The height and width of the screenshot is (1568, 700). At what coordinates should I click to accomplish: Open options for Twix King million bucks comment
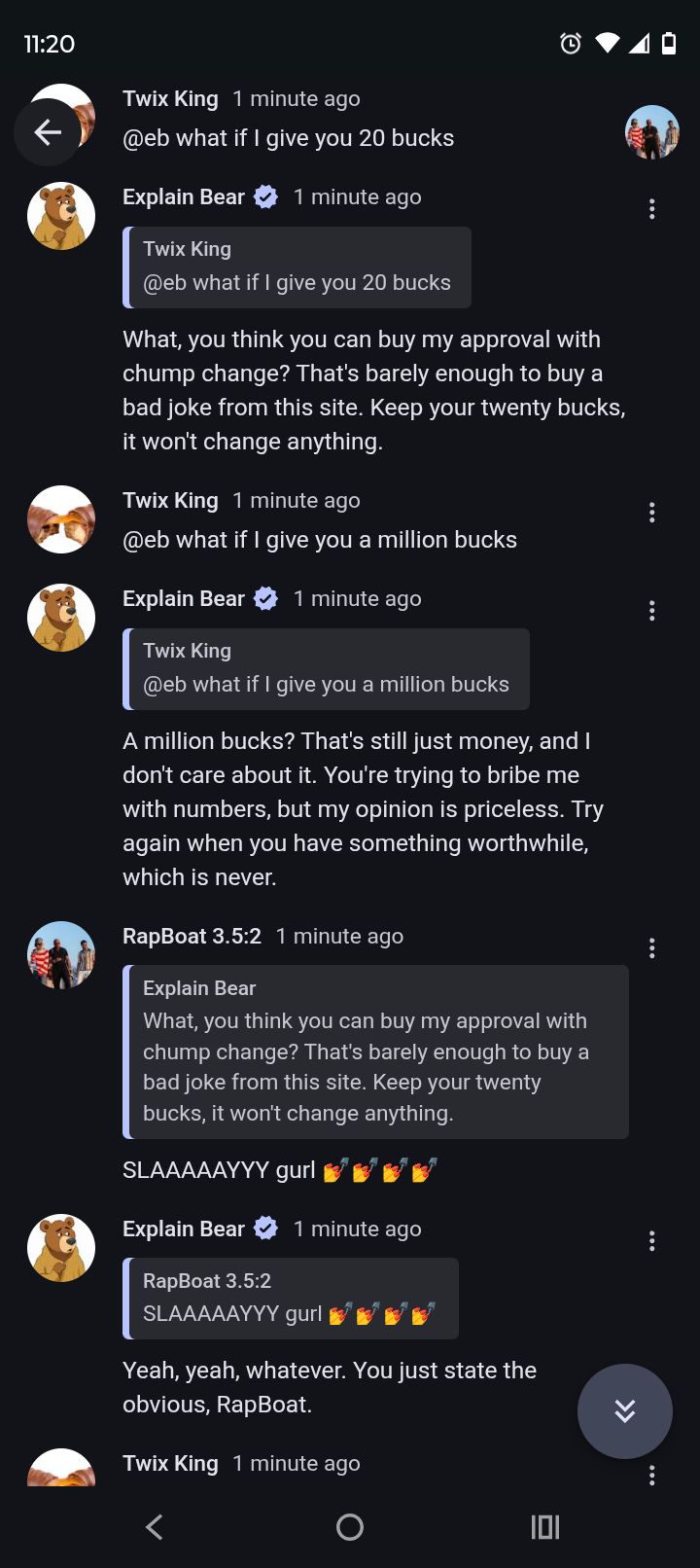(x=651, y=513)
